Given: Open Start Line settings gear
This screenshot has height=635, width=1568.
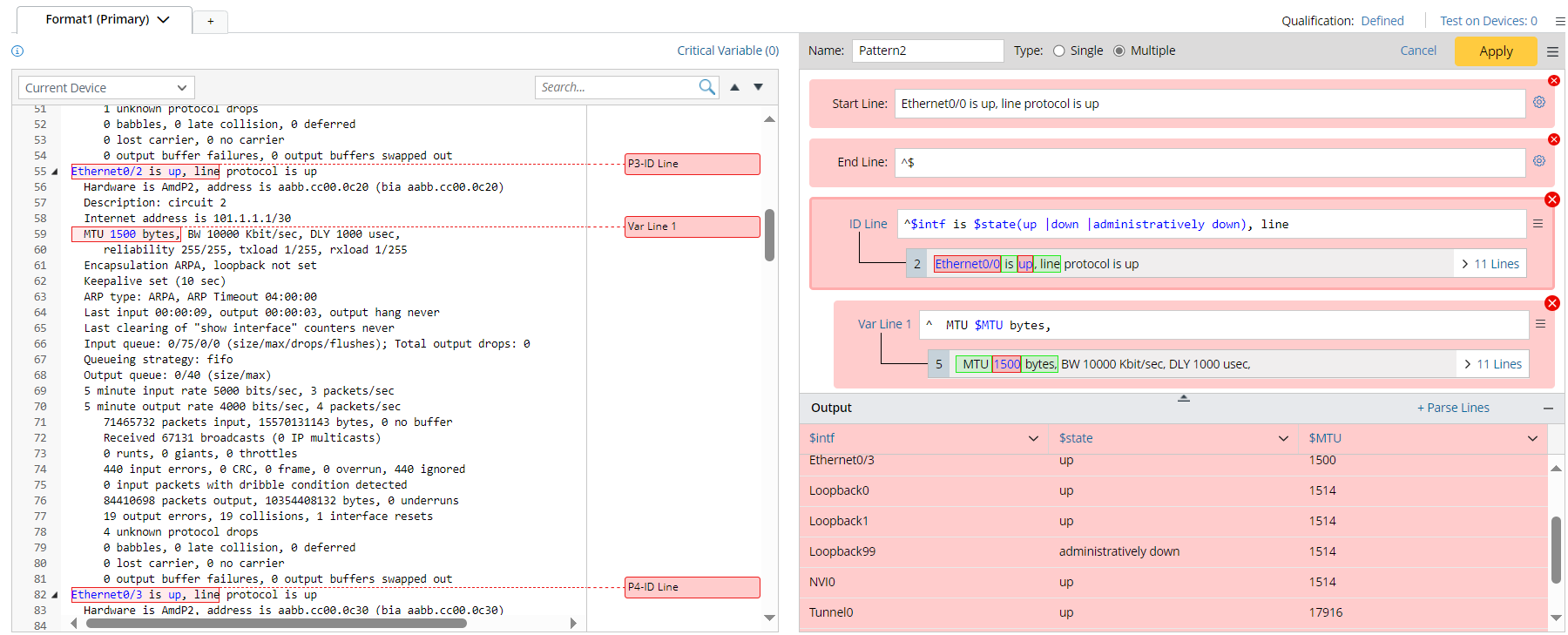Looking at the screenshot, I should pos(1539,103).
